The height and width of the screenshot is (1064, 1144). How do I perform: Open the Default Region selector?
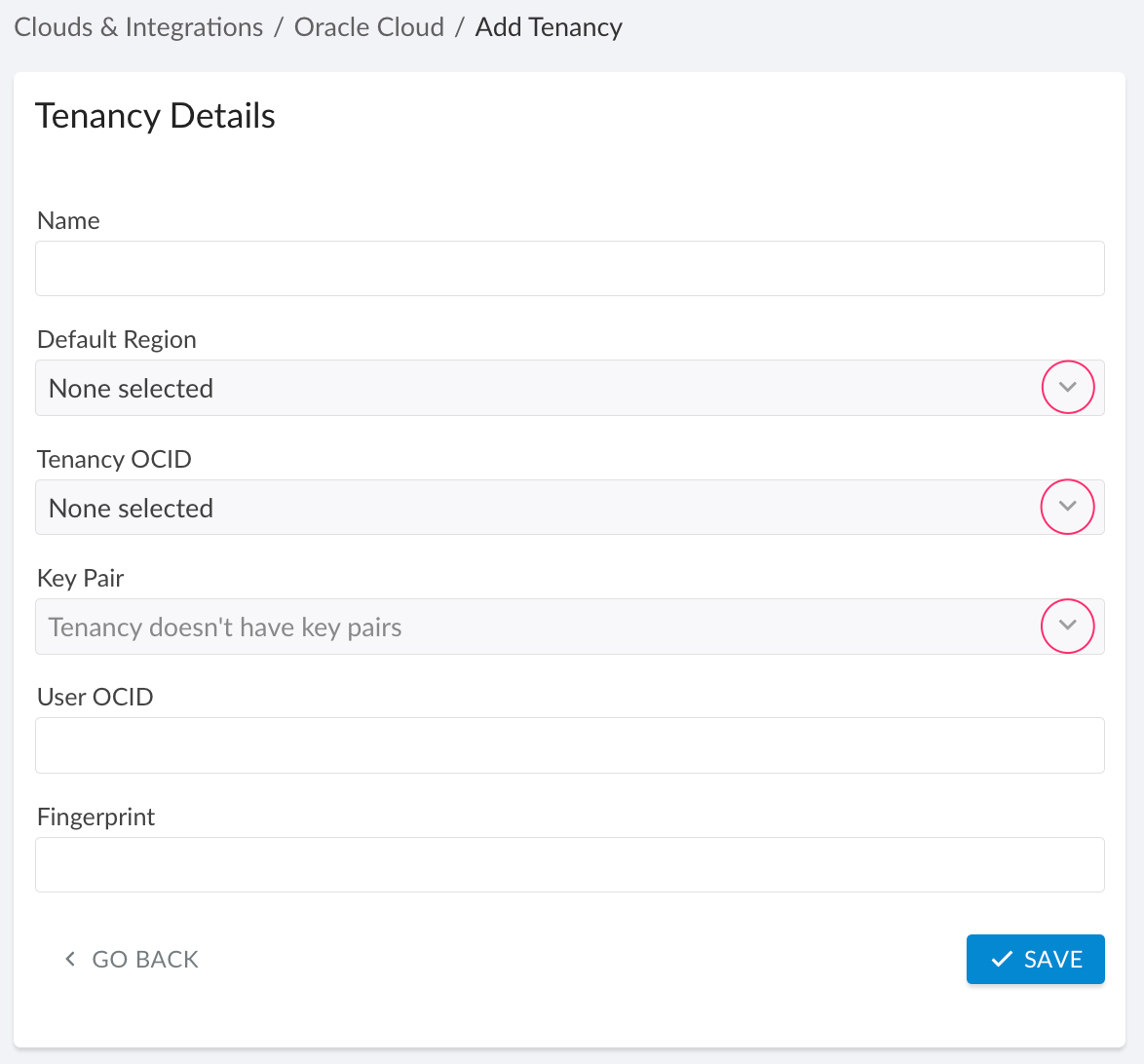click(x=570, y=388)
